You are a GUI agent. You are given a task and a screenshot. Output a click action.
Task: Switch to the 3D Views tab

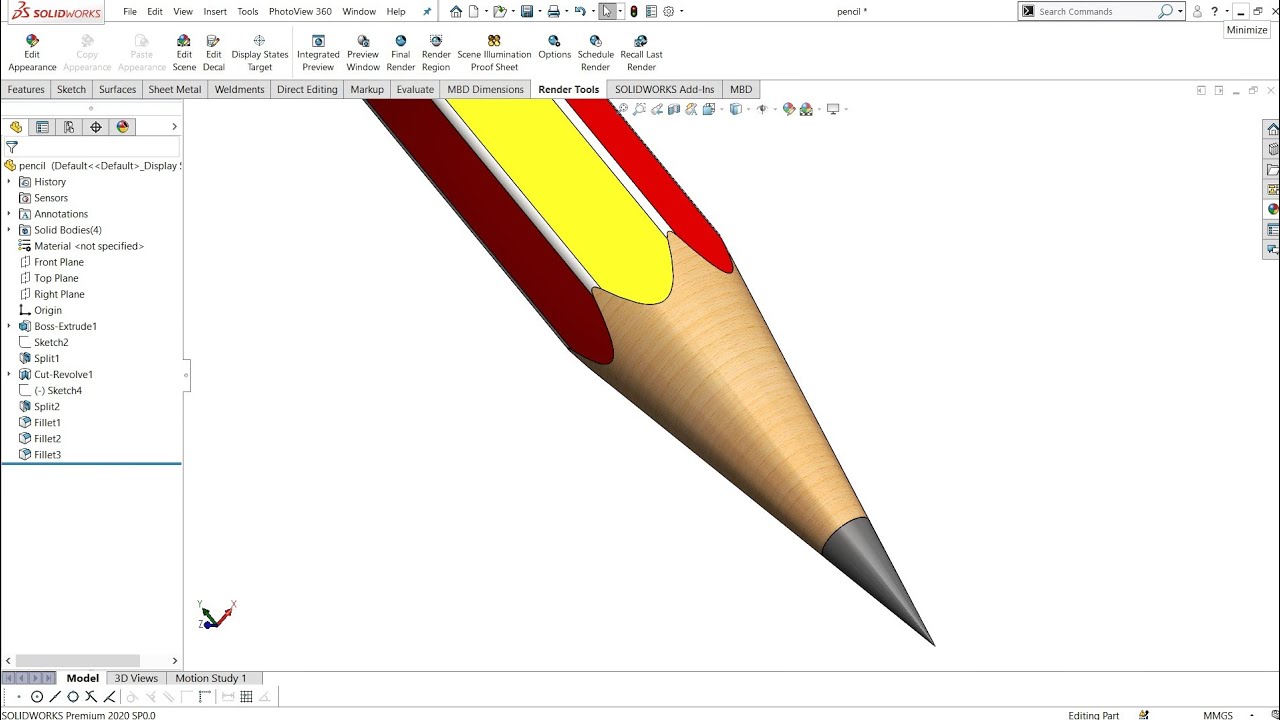point(136,678)
